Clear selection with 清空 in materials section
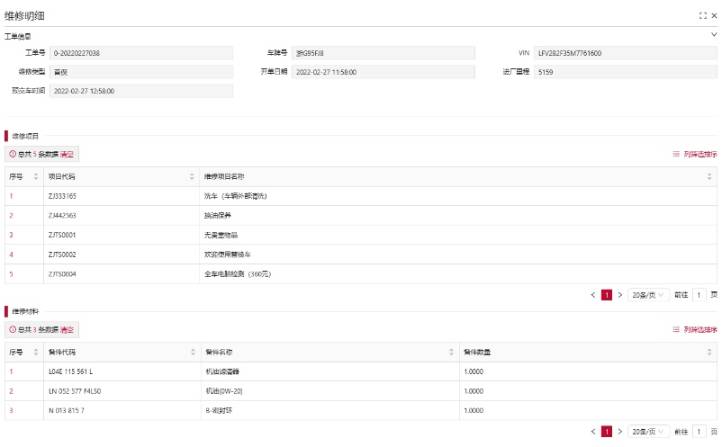Screen dimensions: 722x447 pos(67,329)
